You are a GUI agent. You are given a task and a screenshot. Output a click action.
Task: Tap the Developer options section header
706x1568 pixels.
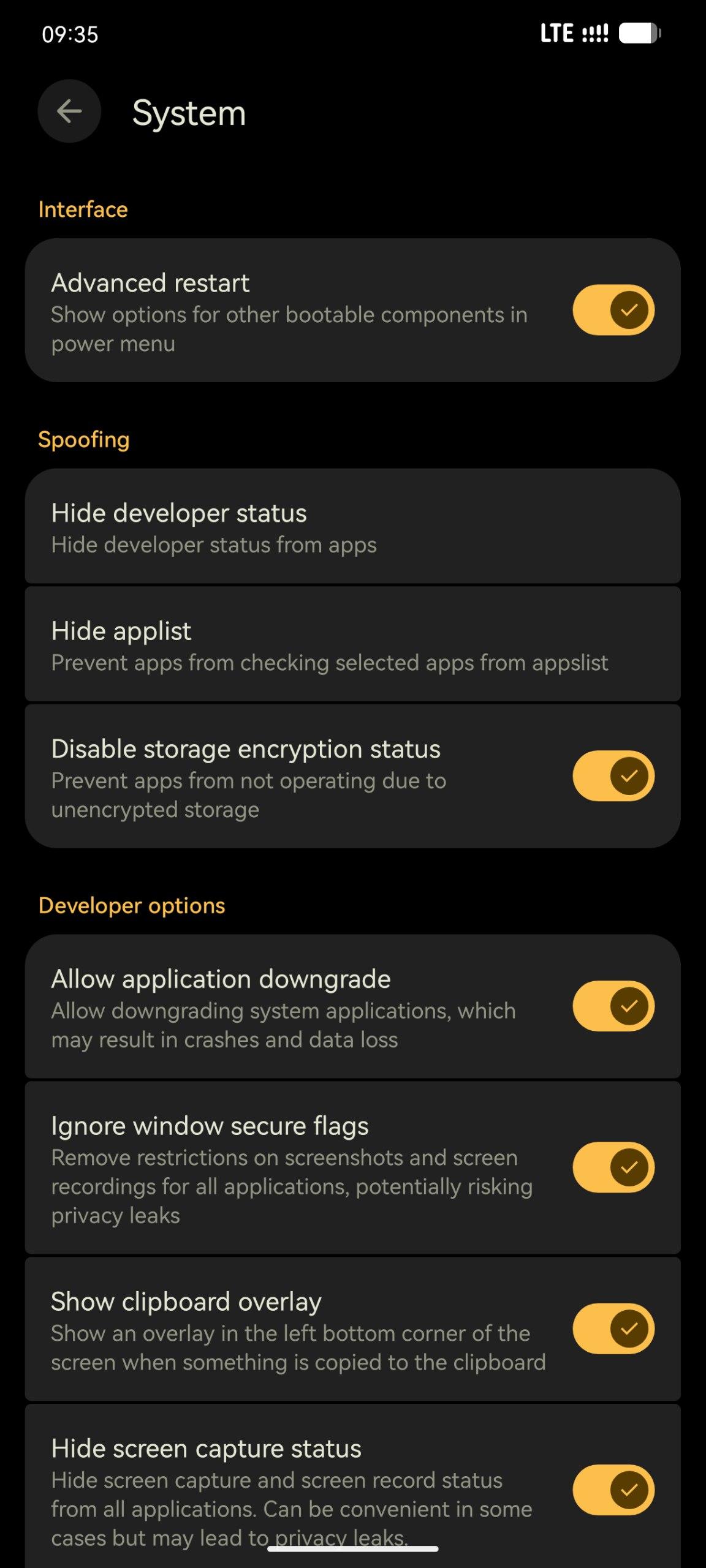132,905
